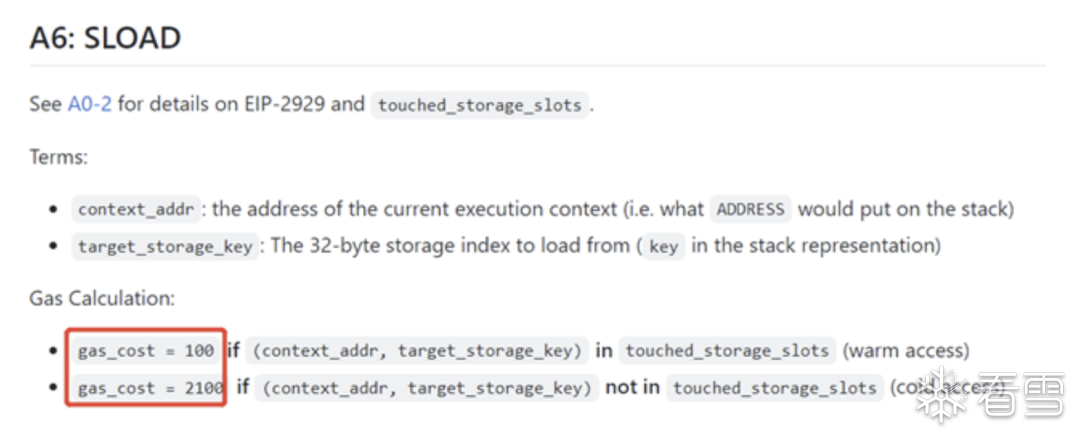The image size is (1080, 441).
Task: Click the tuple code on warm access line
Action: tap(417, 351)
